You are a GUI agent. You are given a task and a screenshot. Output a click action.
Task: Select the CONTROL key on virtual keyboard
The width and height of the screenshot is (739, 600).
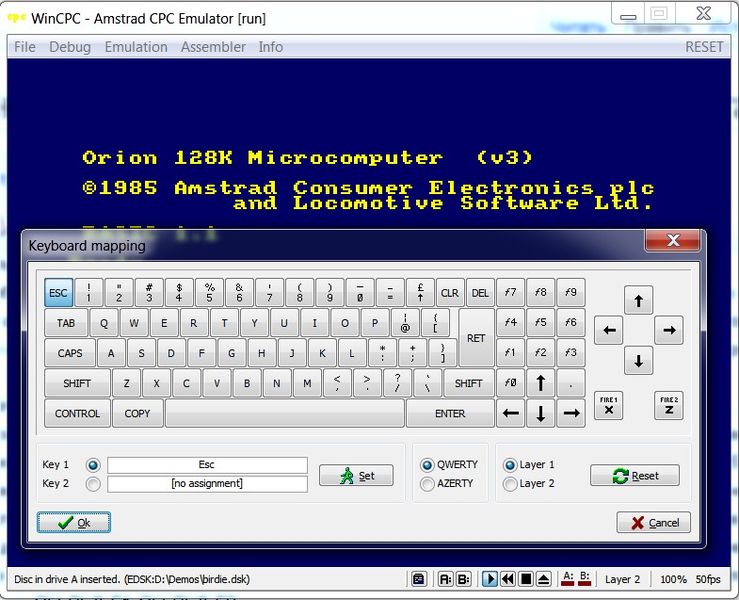click(77, 413)
